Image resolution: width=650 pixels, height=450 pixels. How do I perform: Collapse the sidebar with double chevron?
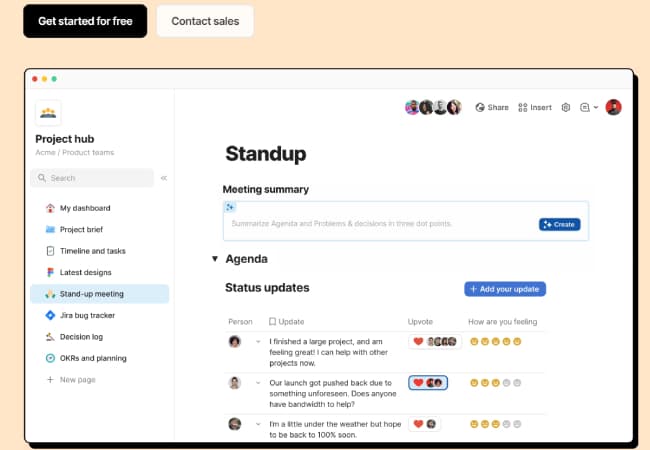click(x=164, y=178)
